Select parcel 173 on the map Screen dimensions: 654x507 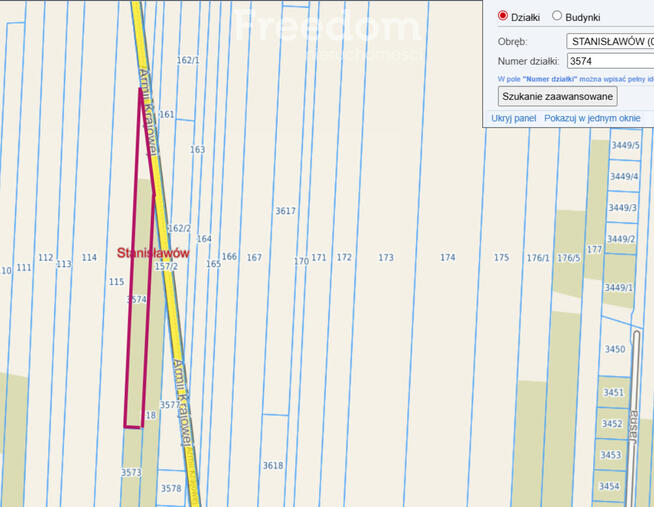click(386, 258)
